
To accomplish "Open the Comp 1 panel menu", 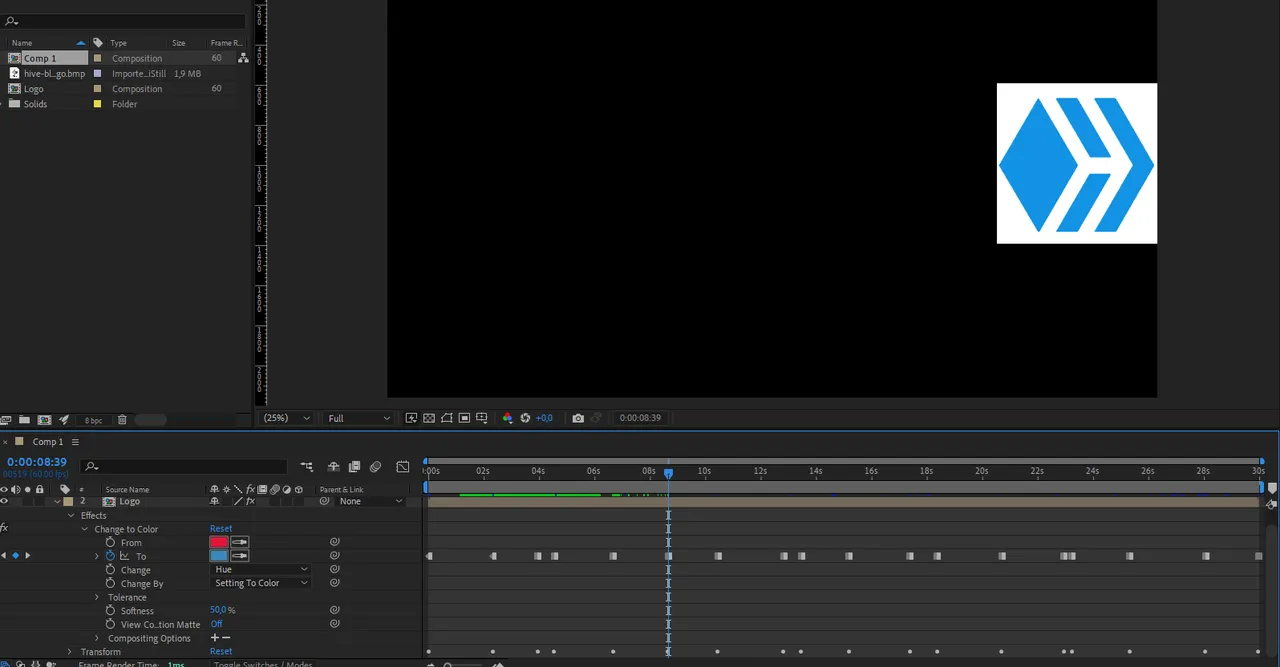I will coord(75,441).
